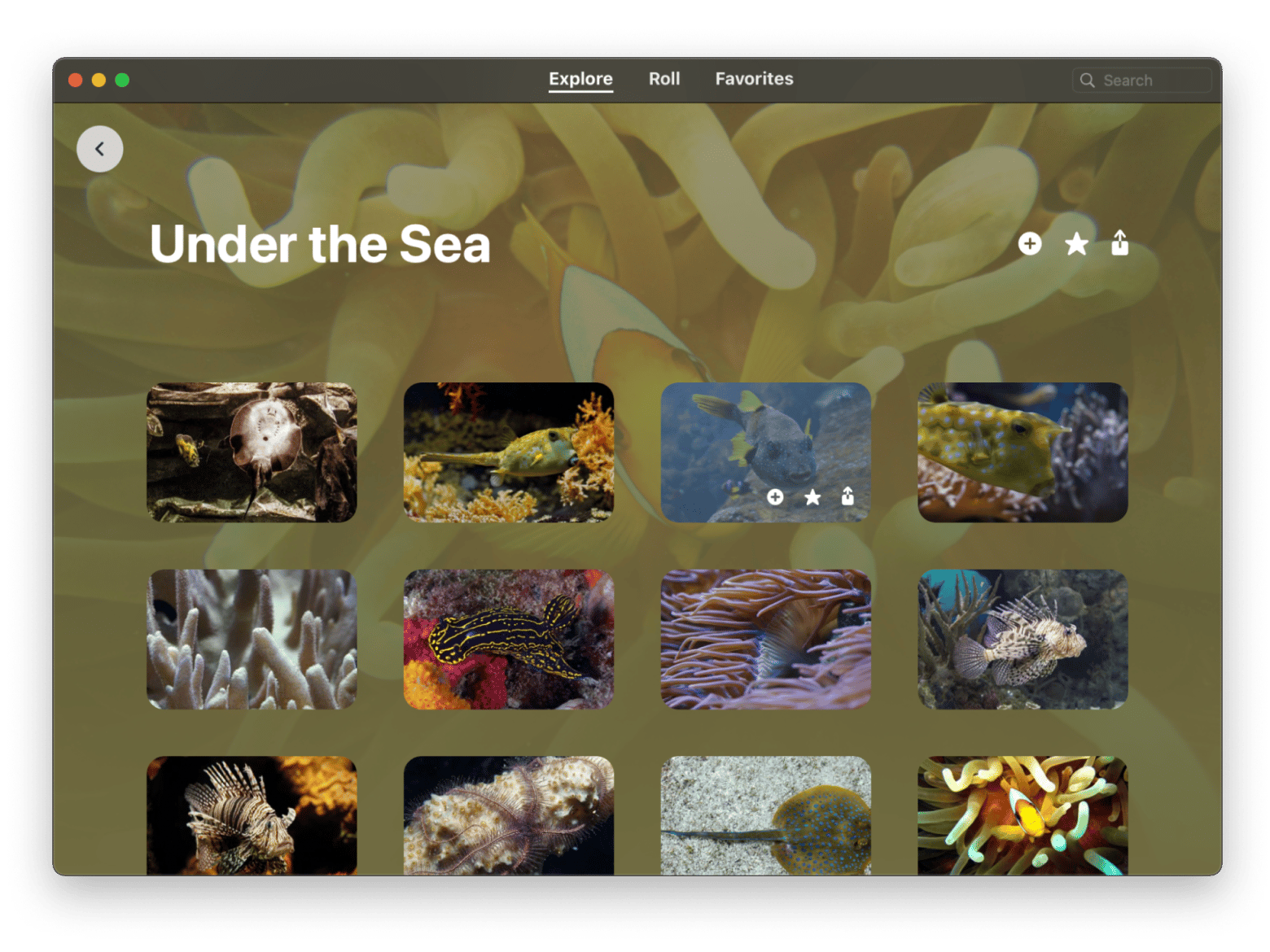Image resolution: width=1270 pixels, height=952 pixels.
Task: Select the purple sea anemone photo
Action: (x=766, y=640)
